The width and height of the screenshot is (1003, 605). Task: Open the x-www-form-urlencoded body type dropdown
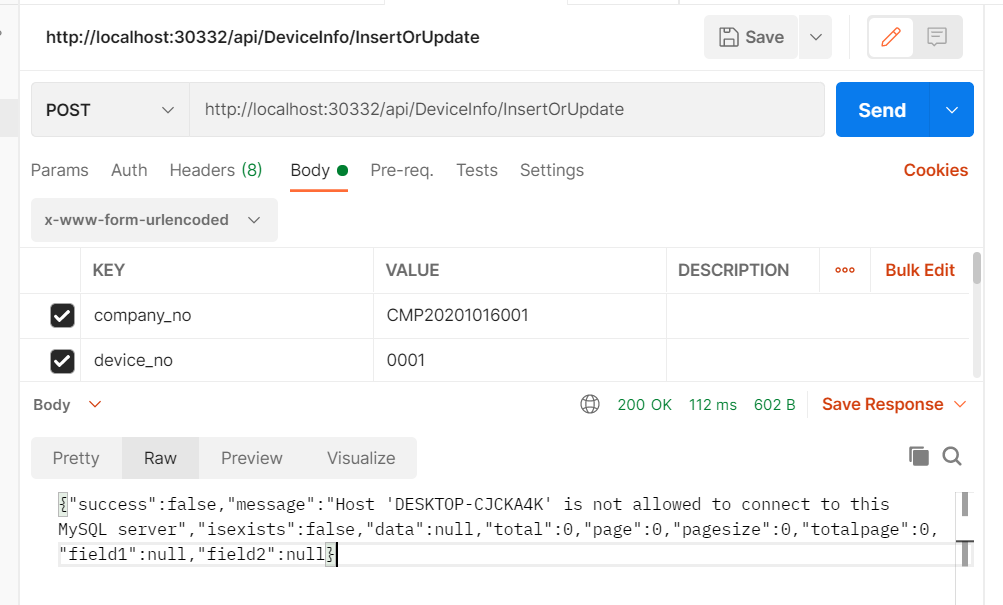point(154,220)
